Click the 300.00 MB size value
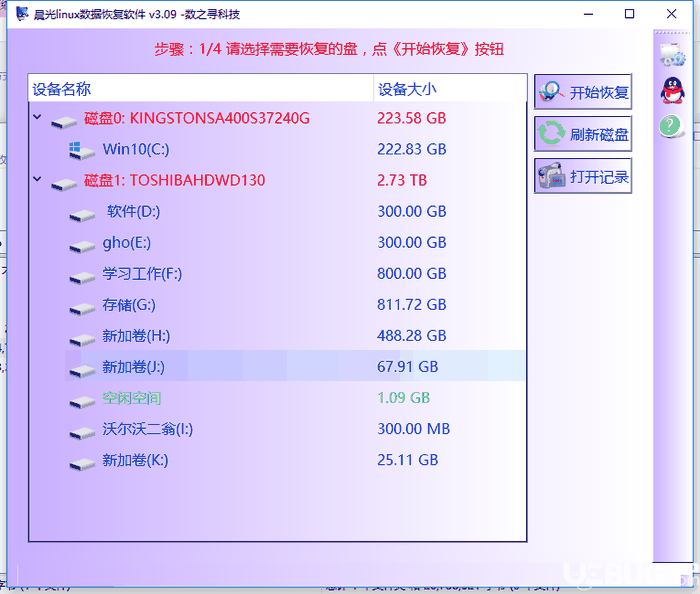The image size is (700, 594). pyautogui.click(x=414, y=429)
